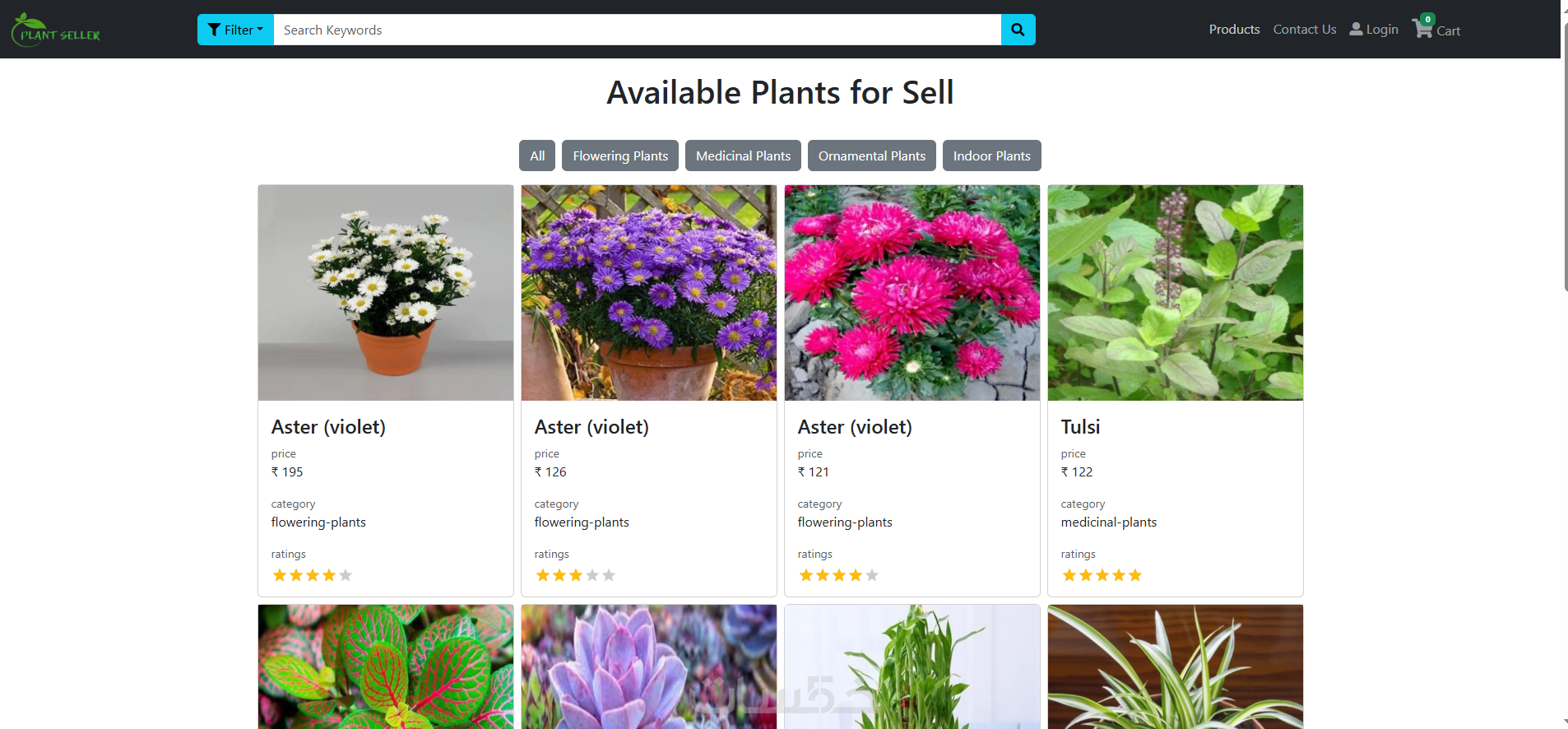Open the white aster flower image
This screenshot has width=1568, height=729.
click(x=386, y=293)
